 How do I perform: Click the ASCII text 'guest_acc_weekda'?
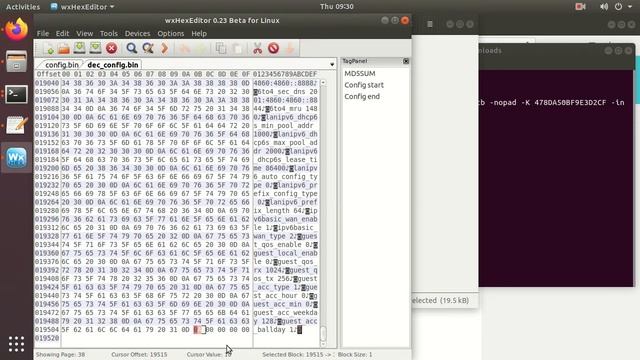285,312
